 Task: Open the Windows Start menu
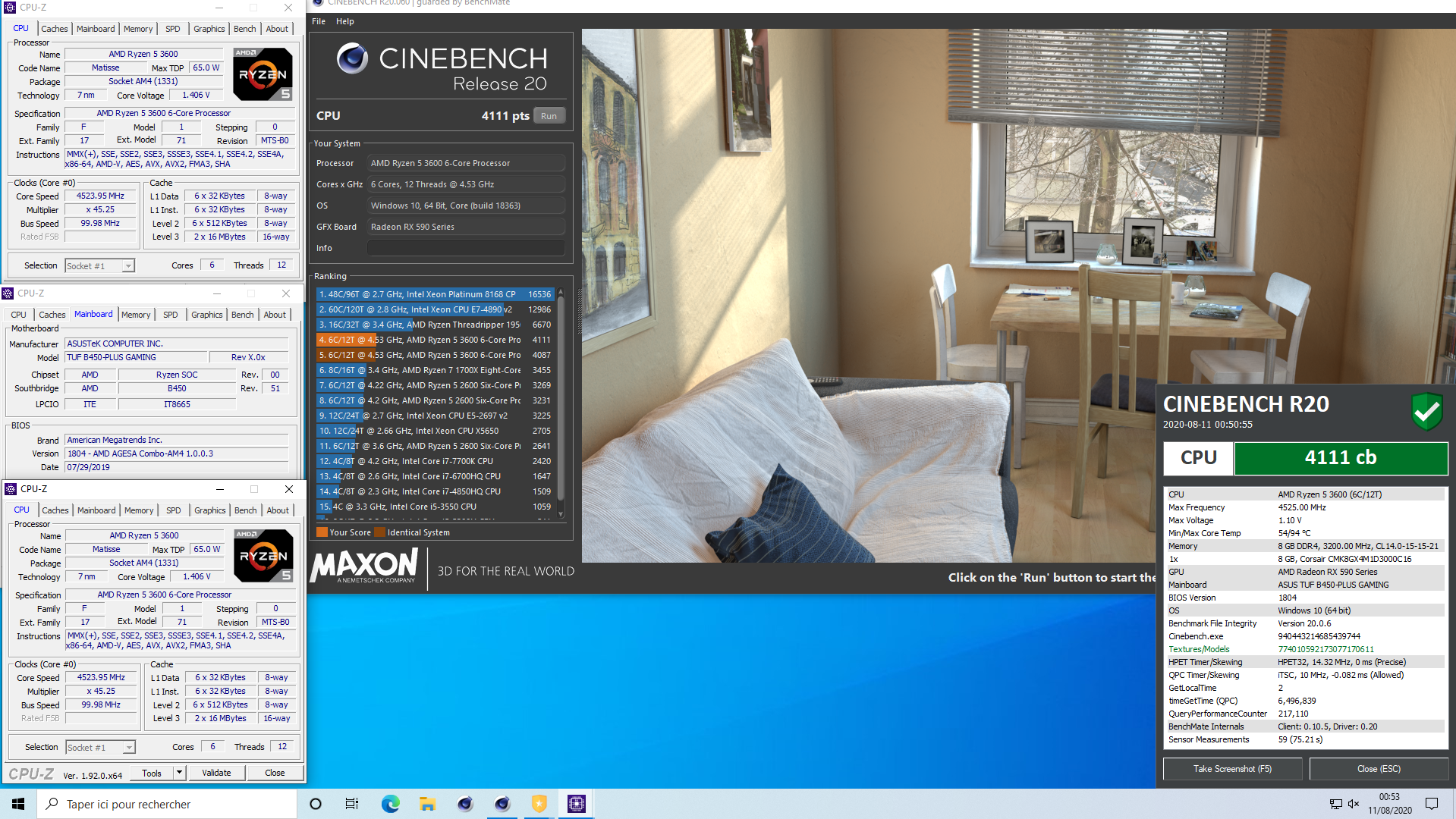[x=18, y=804]
